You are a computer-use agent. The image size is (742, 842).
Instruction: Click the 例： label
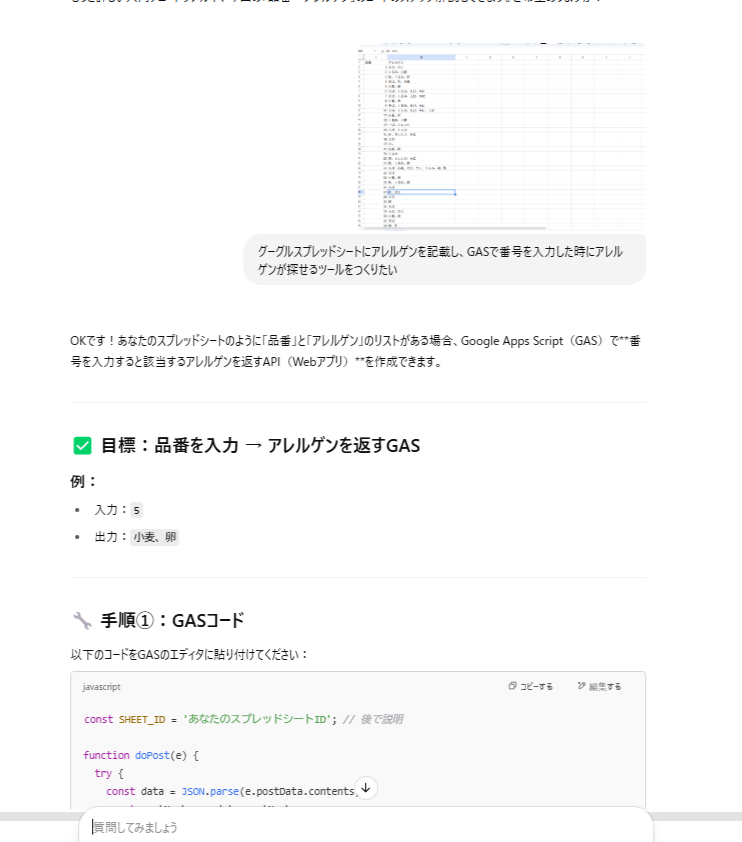pos(83,481)
